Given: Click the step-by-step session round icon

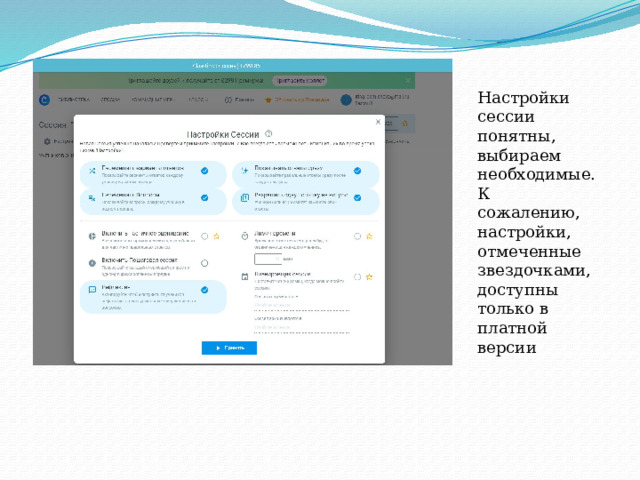Looking at the screenshot, I should coord(92,263).
